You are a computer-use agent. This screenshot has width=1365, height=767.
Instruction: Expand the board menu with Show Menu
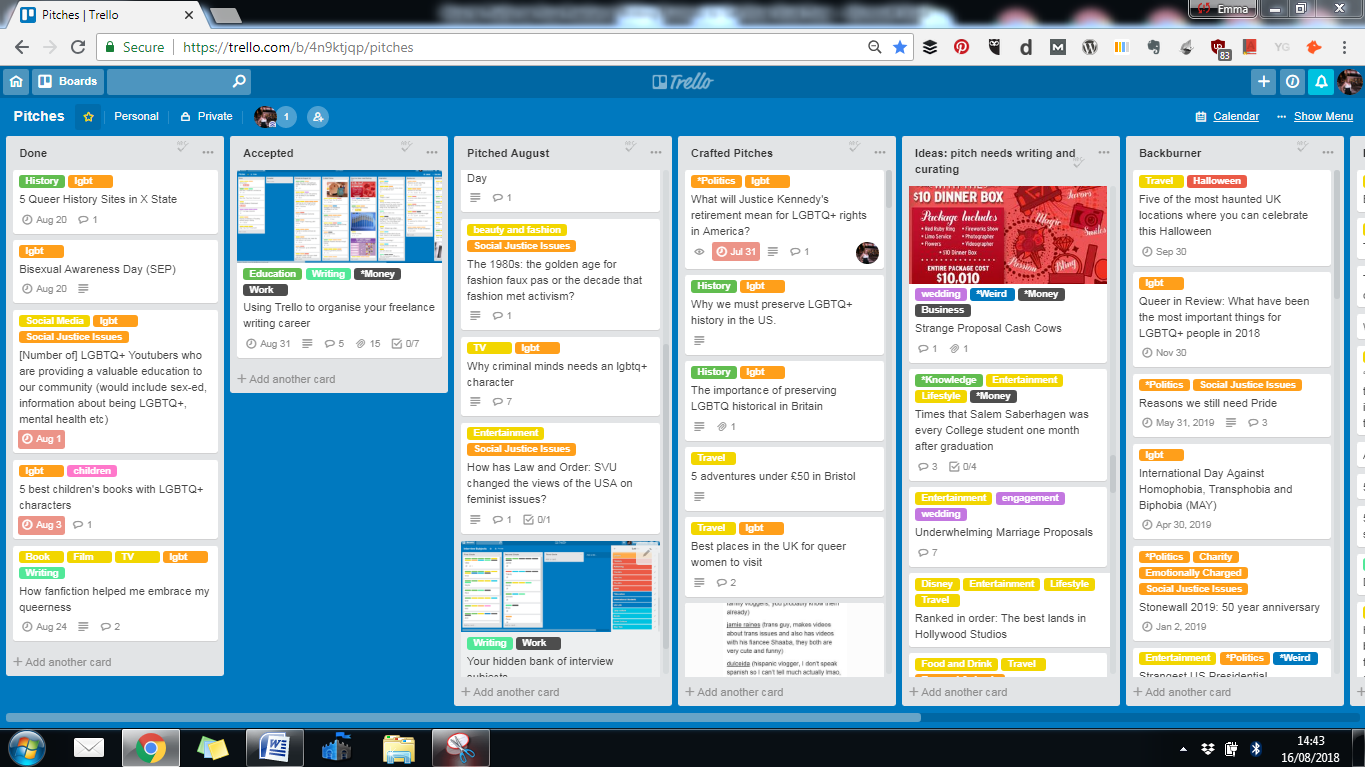(1324, 116)
